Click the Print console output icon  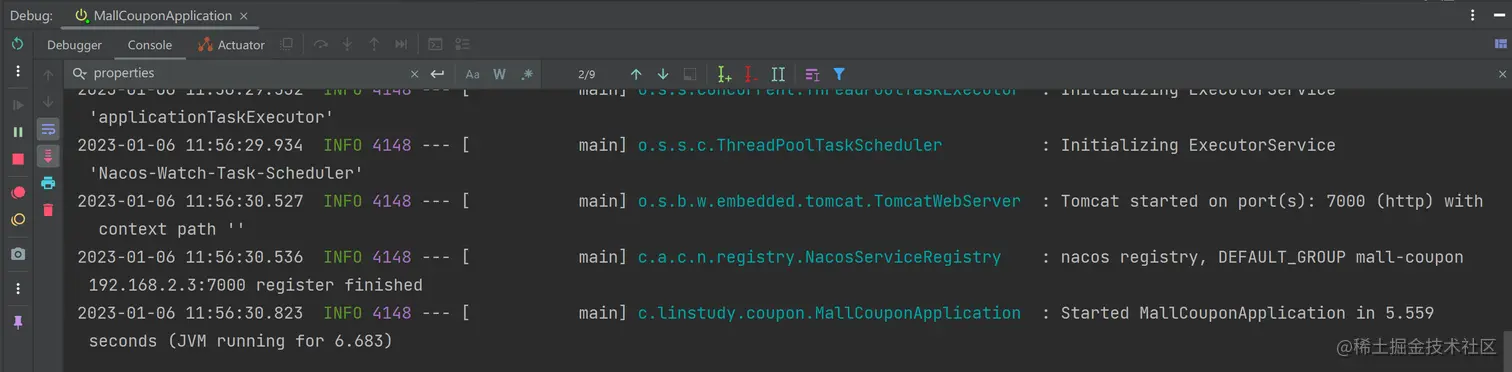pyautogui.click(x=48, y=183)
